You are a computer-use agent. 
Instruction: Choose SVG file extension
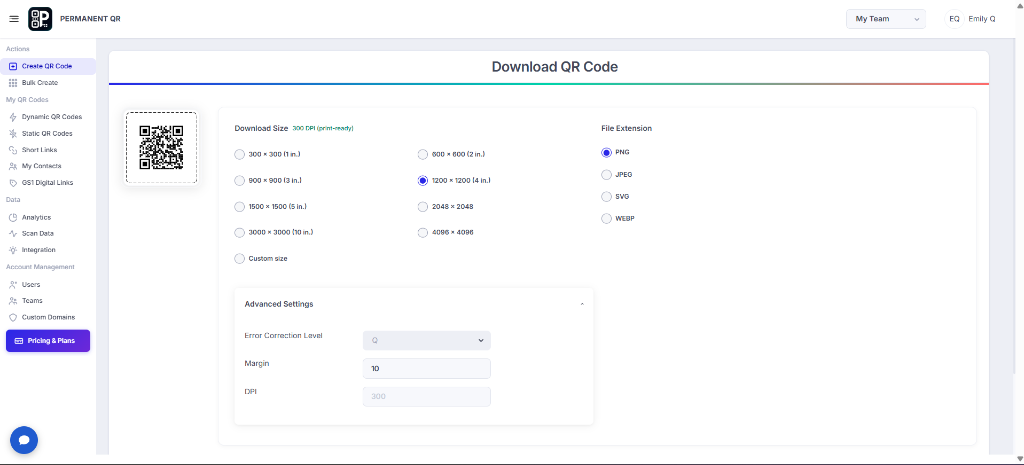click(x=607, y=197)
